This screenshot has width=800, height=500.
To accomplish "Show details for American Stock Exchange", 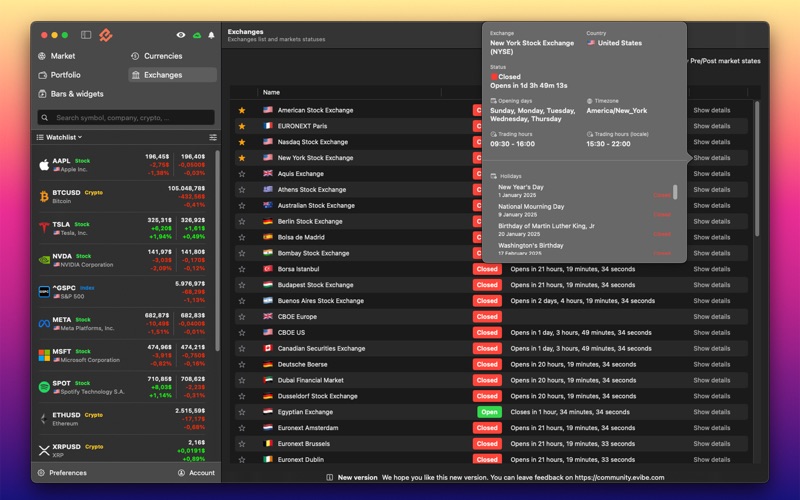I will [x=712, y=110].
